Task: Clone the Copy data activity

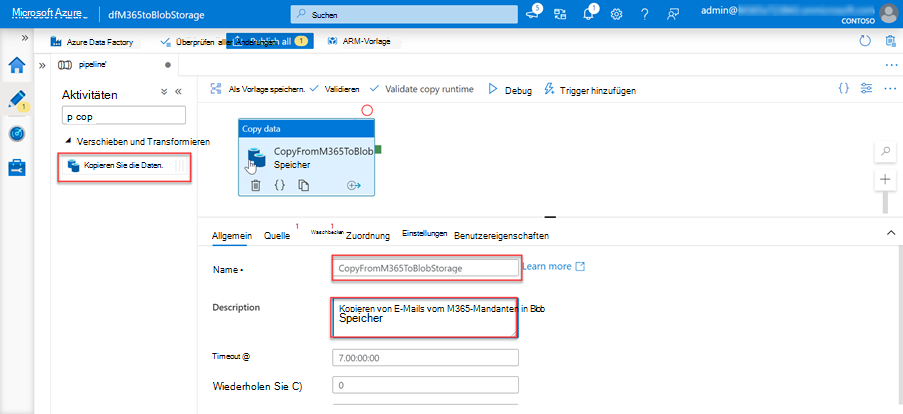Action: tap(304, 185)
